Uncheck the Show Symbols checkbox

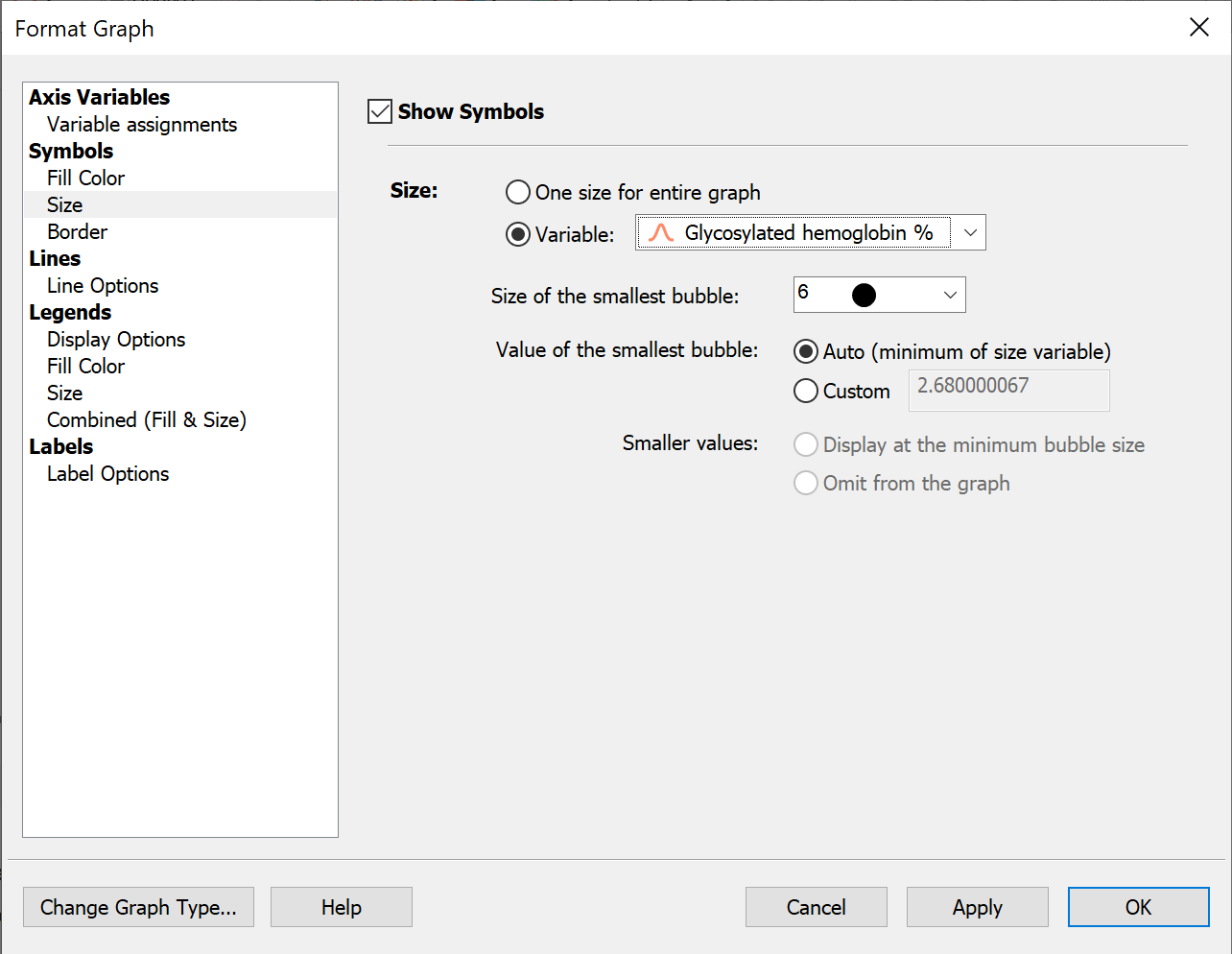(x=379, y=110)
